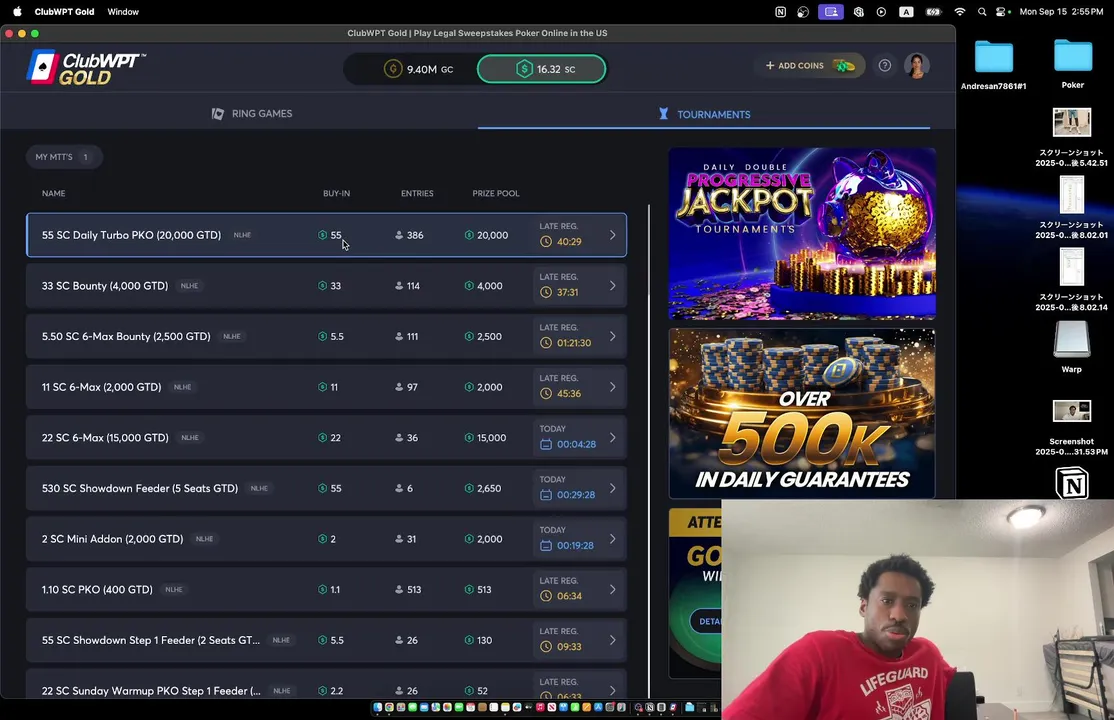Viewport: 1114px width, 720px height.
Task: Click the calendar icon beside 00:19:28
Action: (546, 546)
